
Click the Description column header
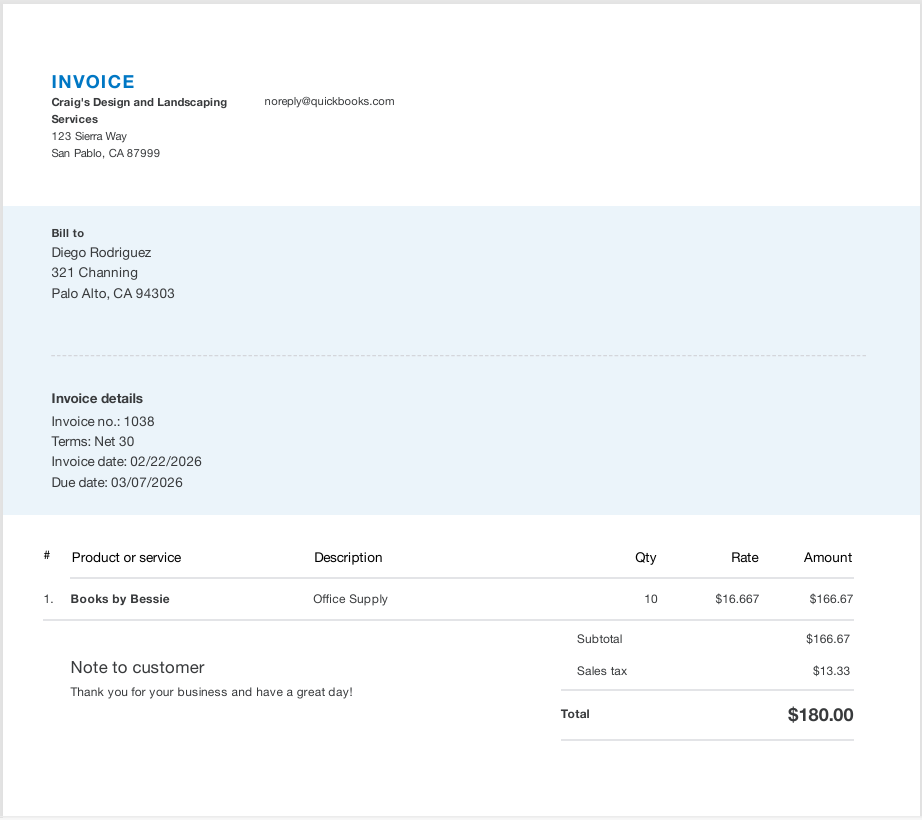tap(348, 558)
